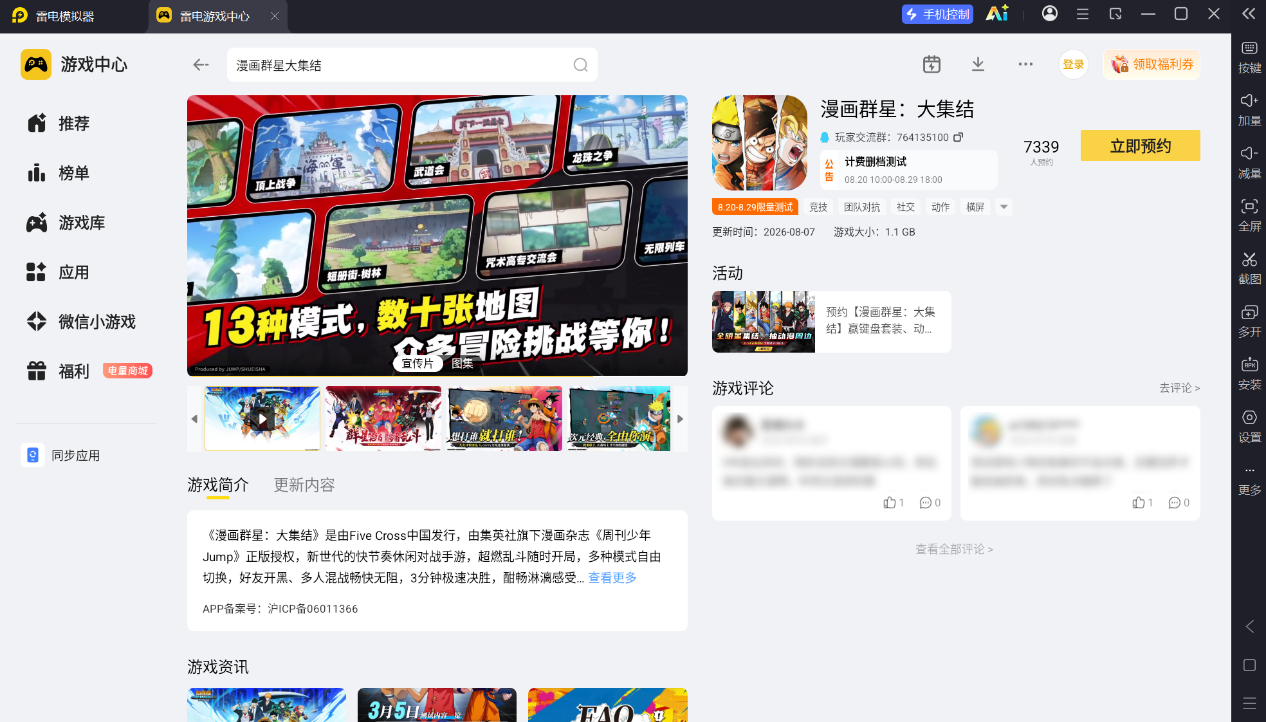This screenshot has width=1266, height=722.
Task: Select the second red gallery thumbnail
Action: 383,419
